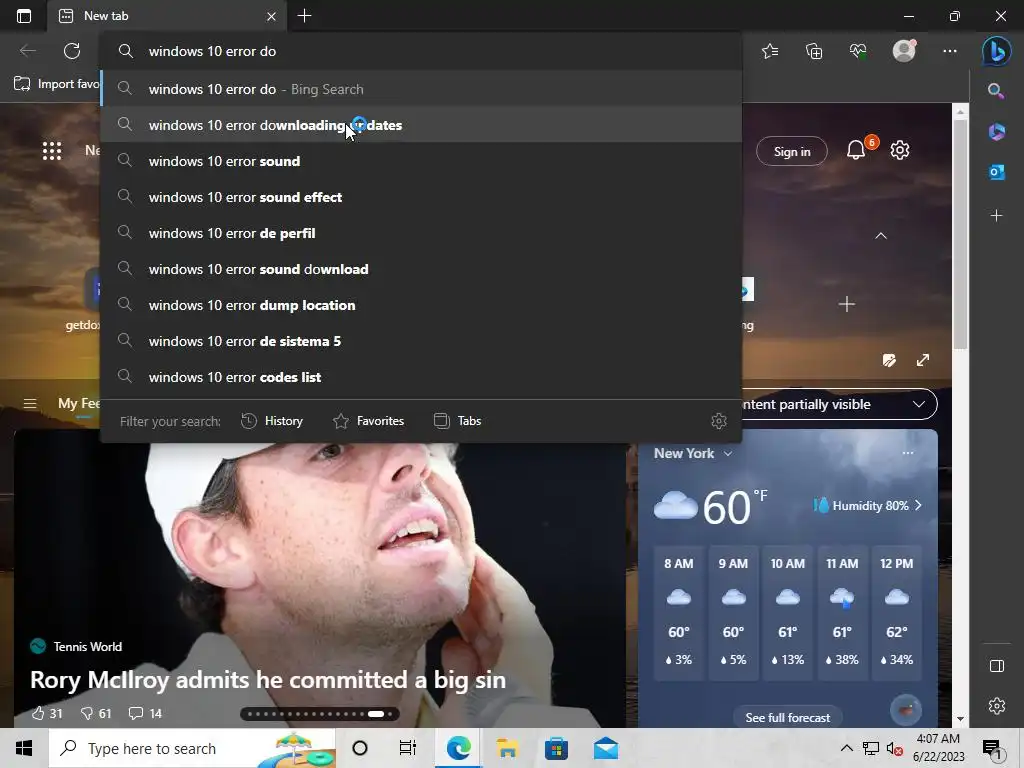
Task: Refresh the current page
Action: [72, 51]
